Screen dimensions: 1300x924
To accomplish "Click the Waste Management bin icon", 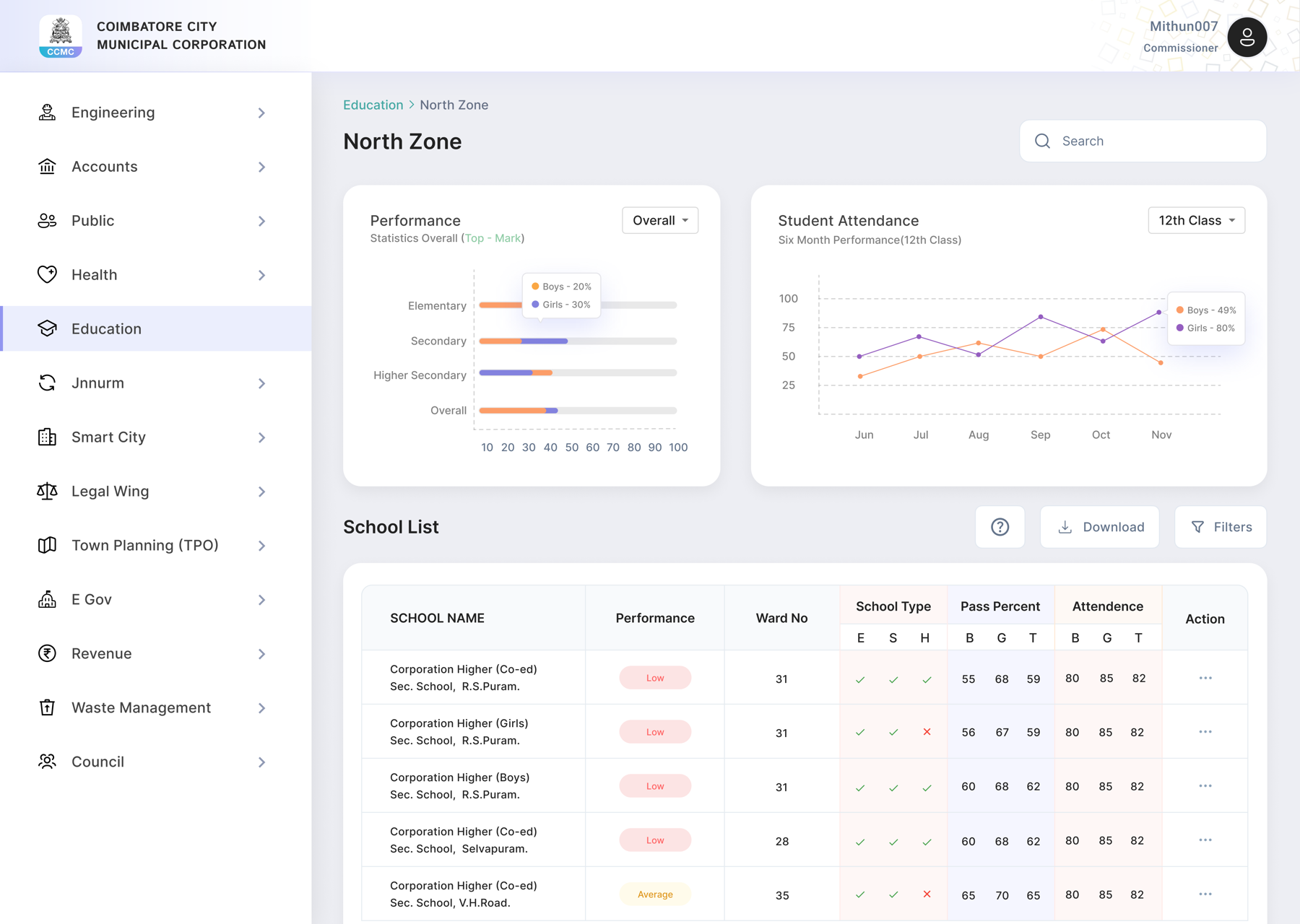I will click(x=47, y=708).
